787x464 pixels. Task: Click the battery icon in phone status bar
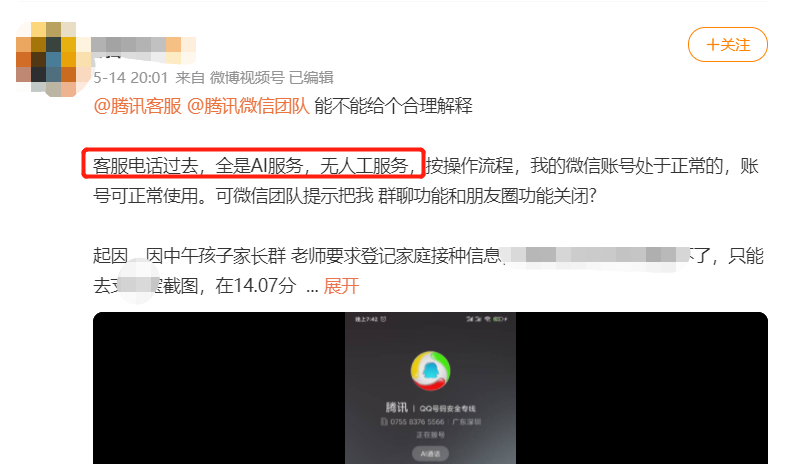coord(499,319)
